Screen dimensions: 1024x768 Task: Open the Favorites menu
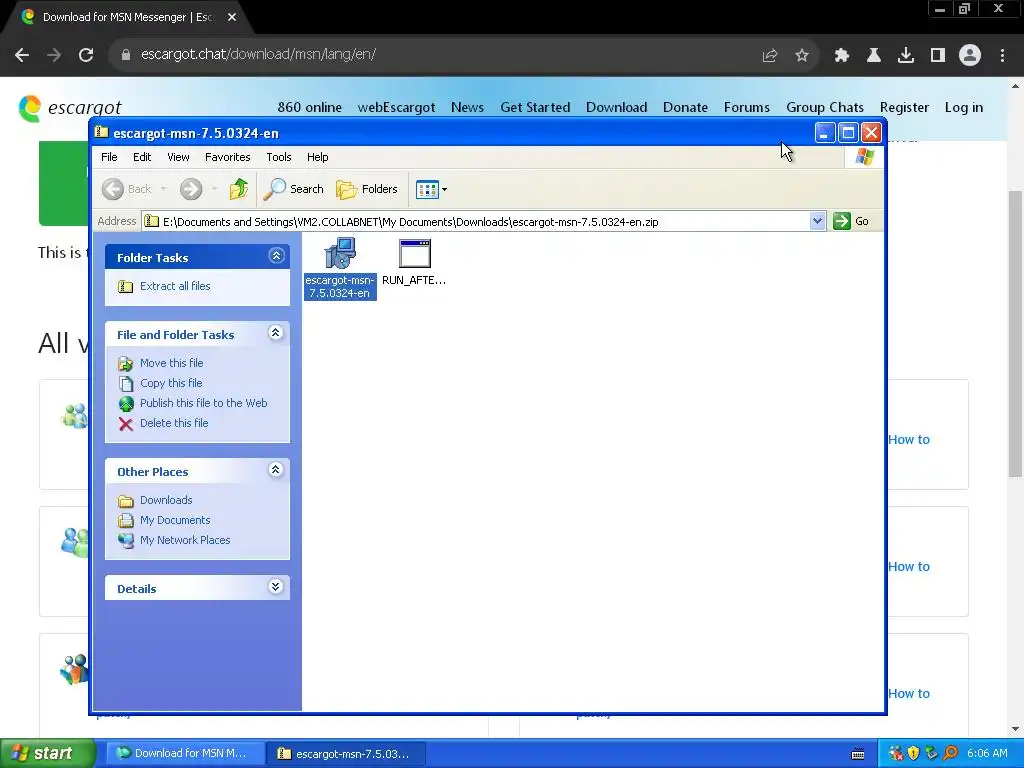tap(227, 157)
